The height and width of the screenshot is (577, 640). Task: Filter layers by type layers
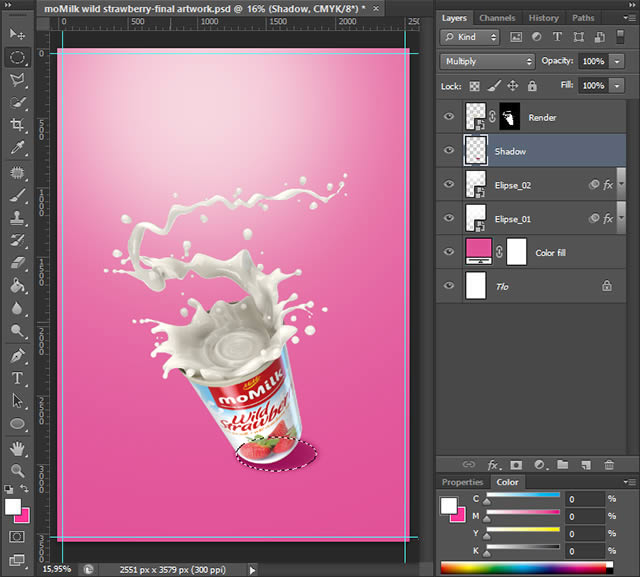[557, 37]
